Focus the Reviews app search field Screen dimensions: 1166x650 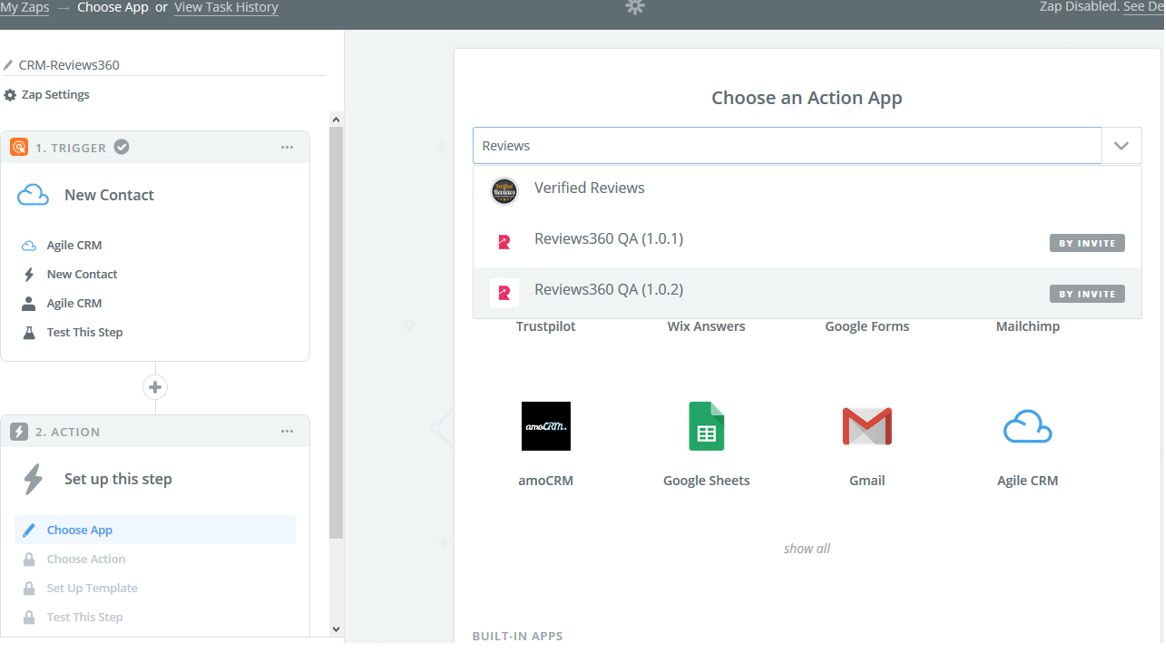(787, 146)
